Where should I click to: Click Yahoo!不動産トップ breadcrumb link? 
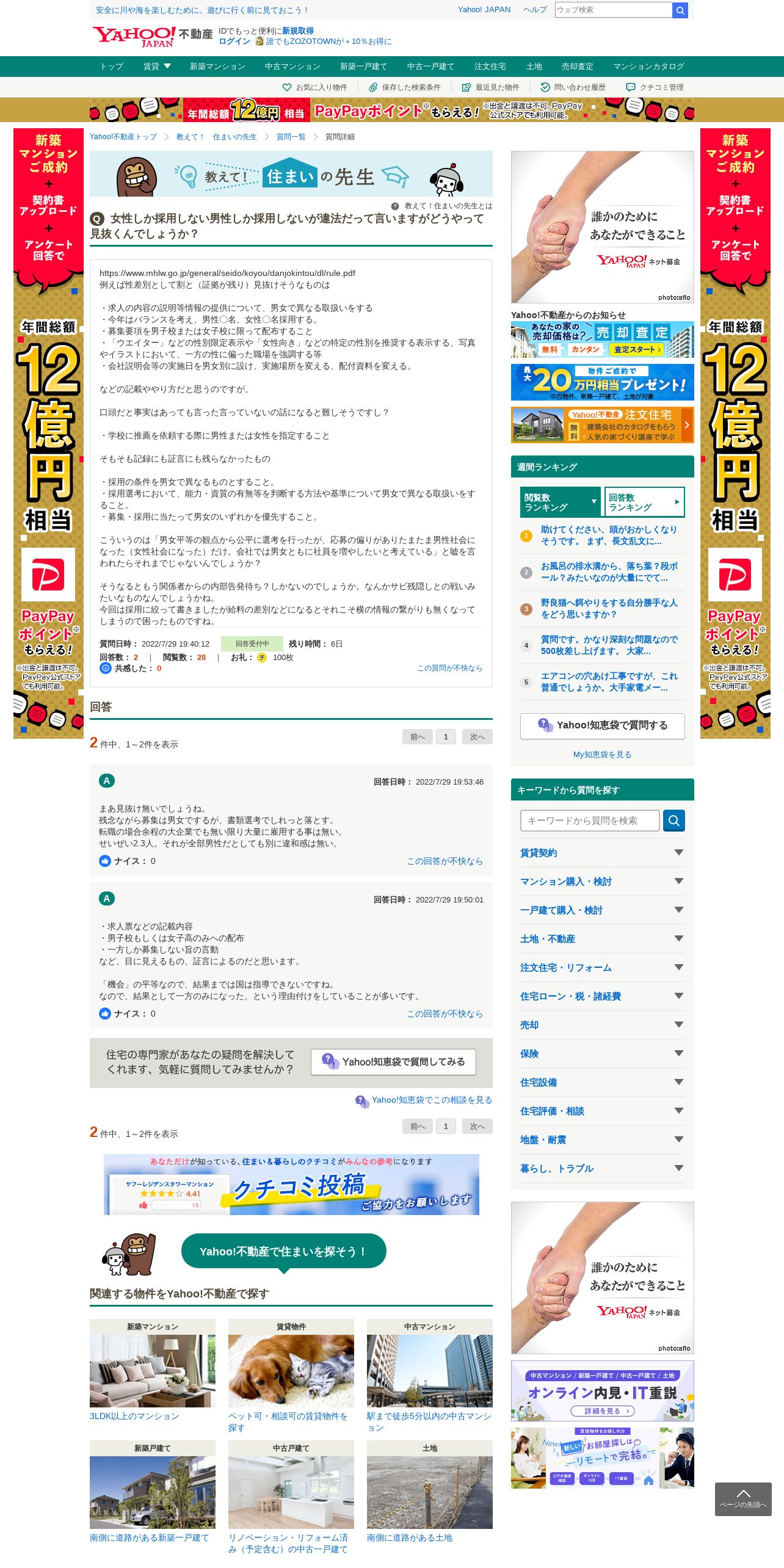point(123,137)
